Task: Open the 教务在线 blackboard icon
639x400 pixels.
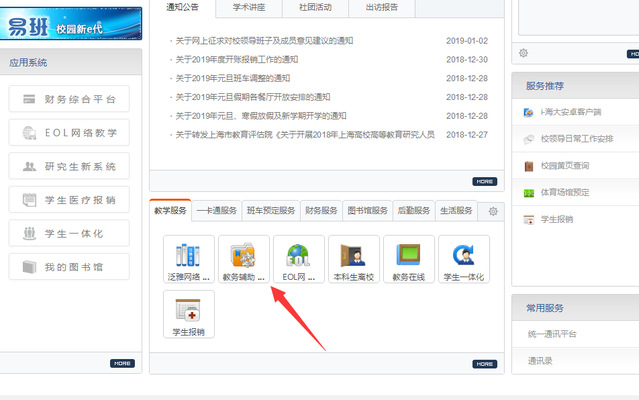Action: coord(408,255)
